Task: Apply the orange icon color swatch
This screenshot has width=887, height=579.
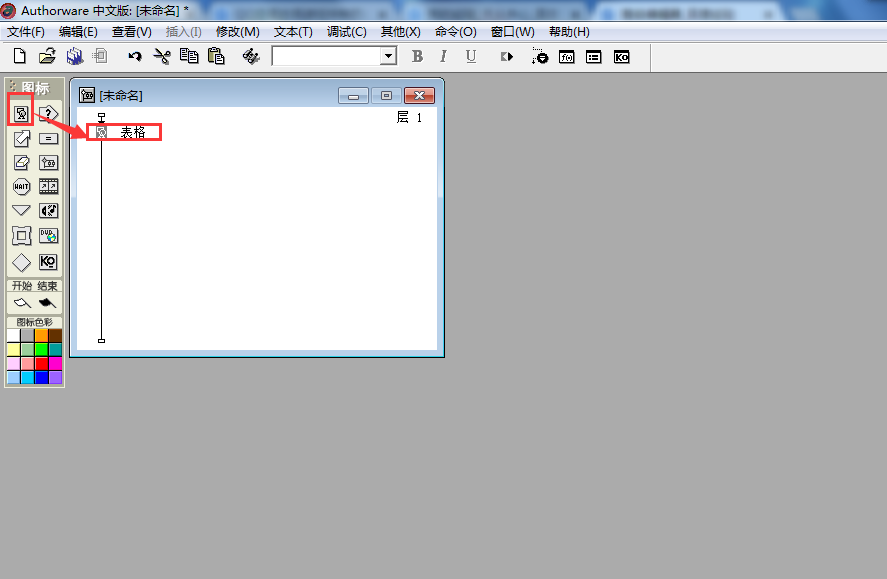Action: point(41,336)
